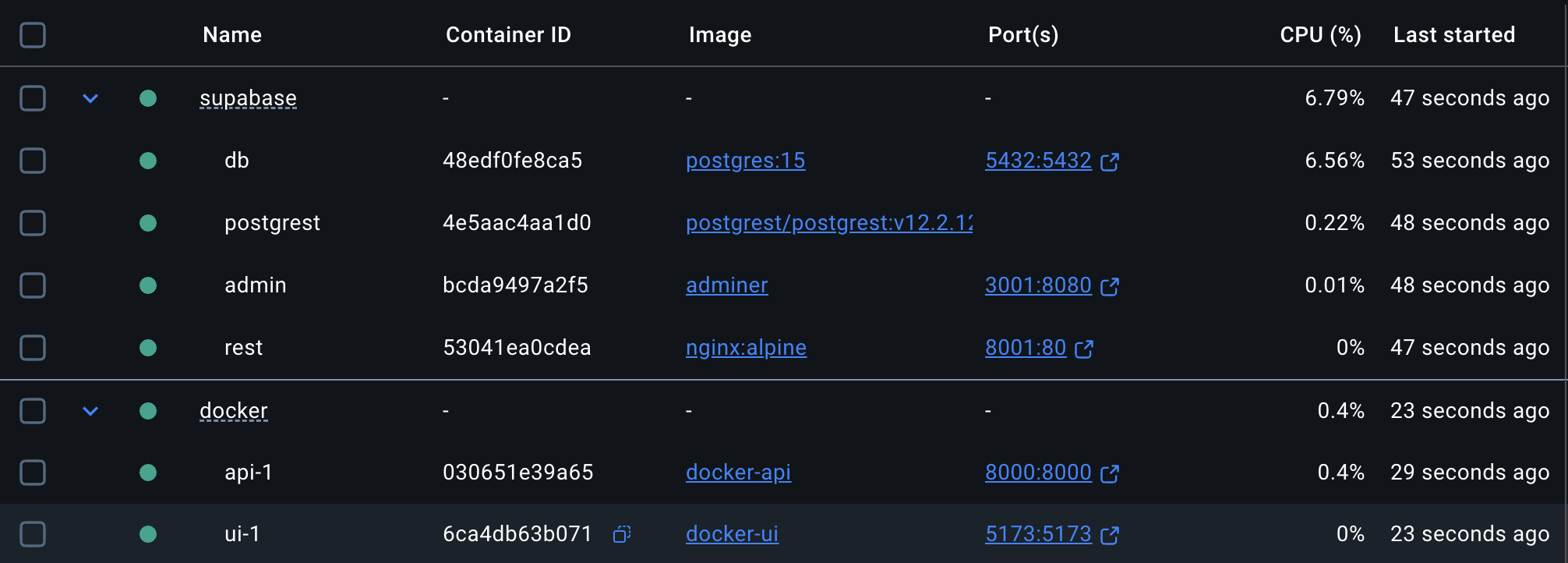Open port link 5432:5432
The width and height of the screenshot is (1568, 563).
tap(1038, 161)
